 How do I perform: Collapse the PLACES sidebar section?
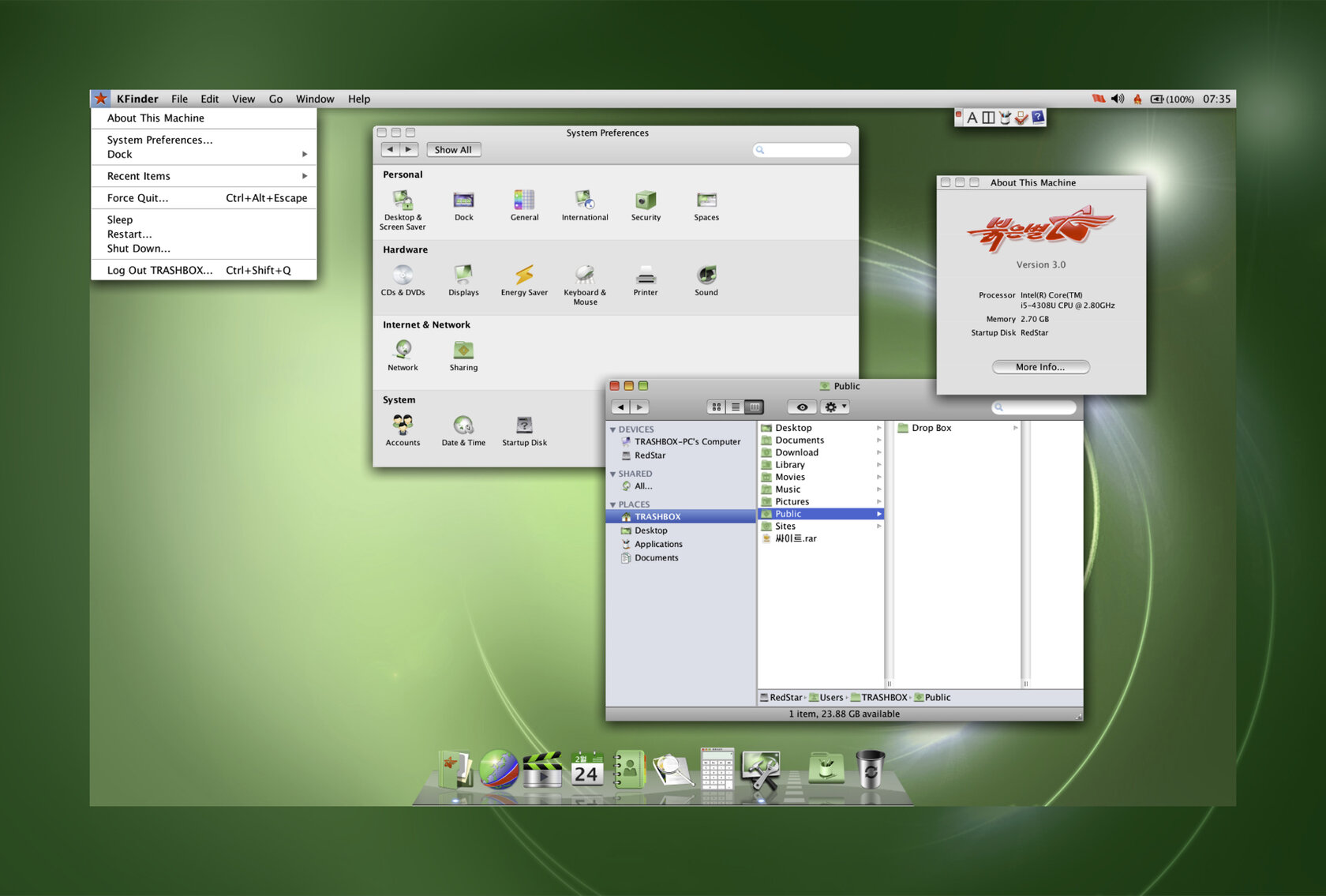coord(613,504)
